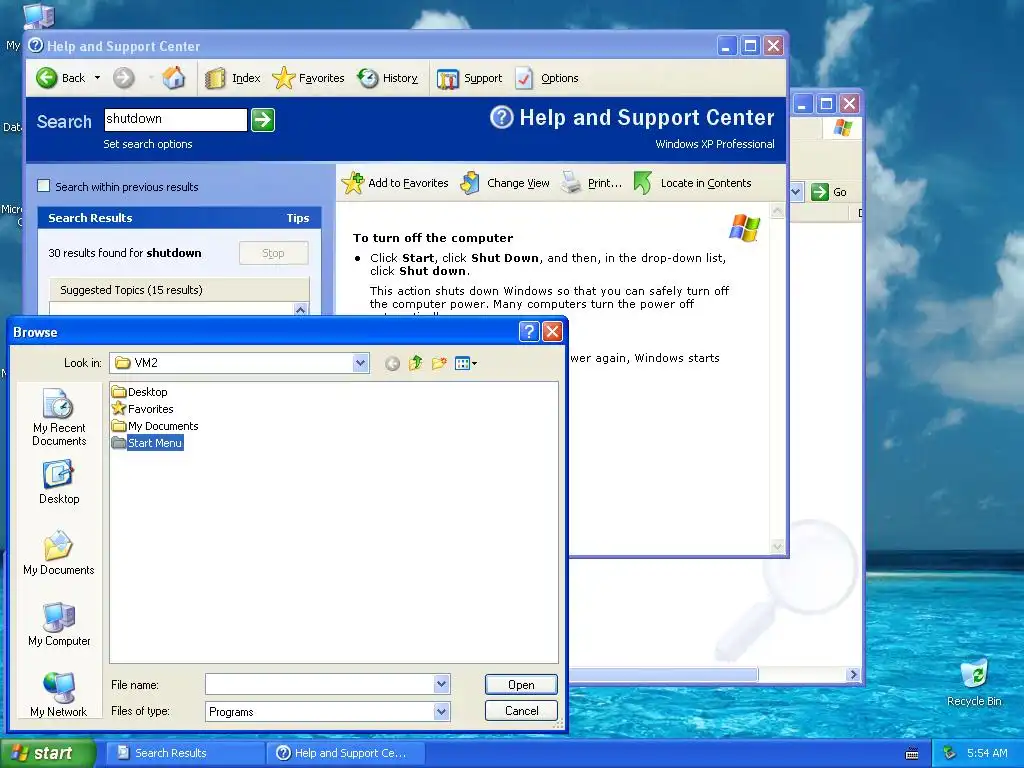
Task: Select Suggested Topics (15 results) header
Action: [179, 290]
